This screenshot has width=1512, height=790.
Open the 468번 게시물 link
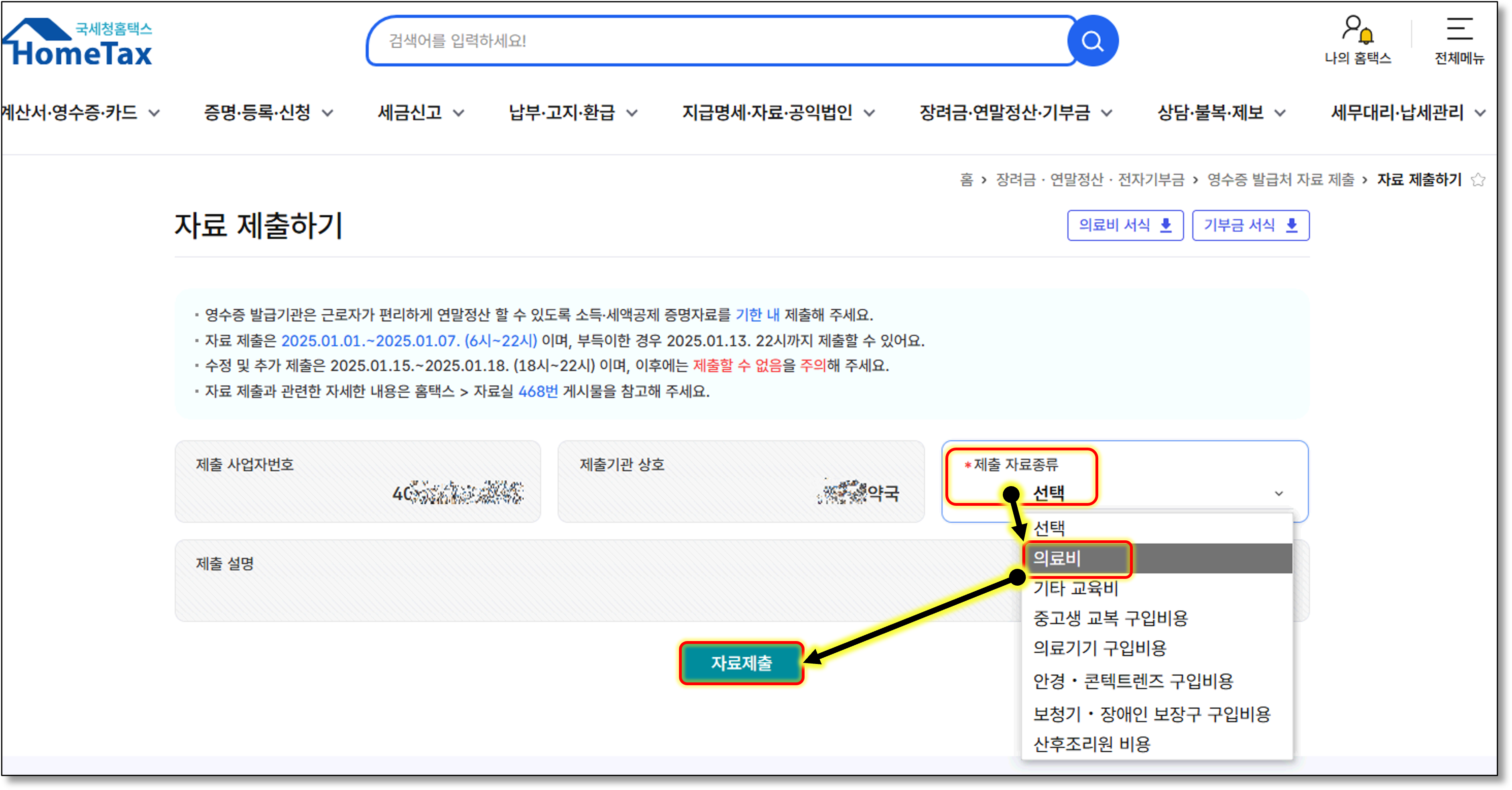pos(538,391)
